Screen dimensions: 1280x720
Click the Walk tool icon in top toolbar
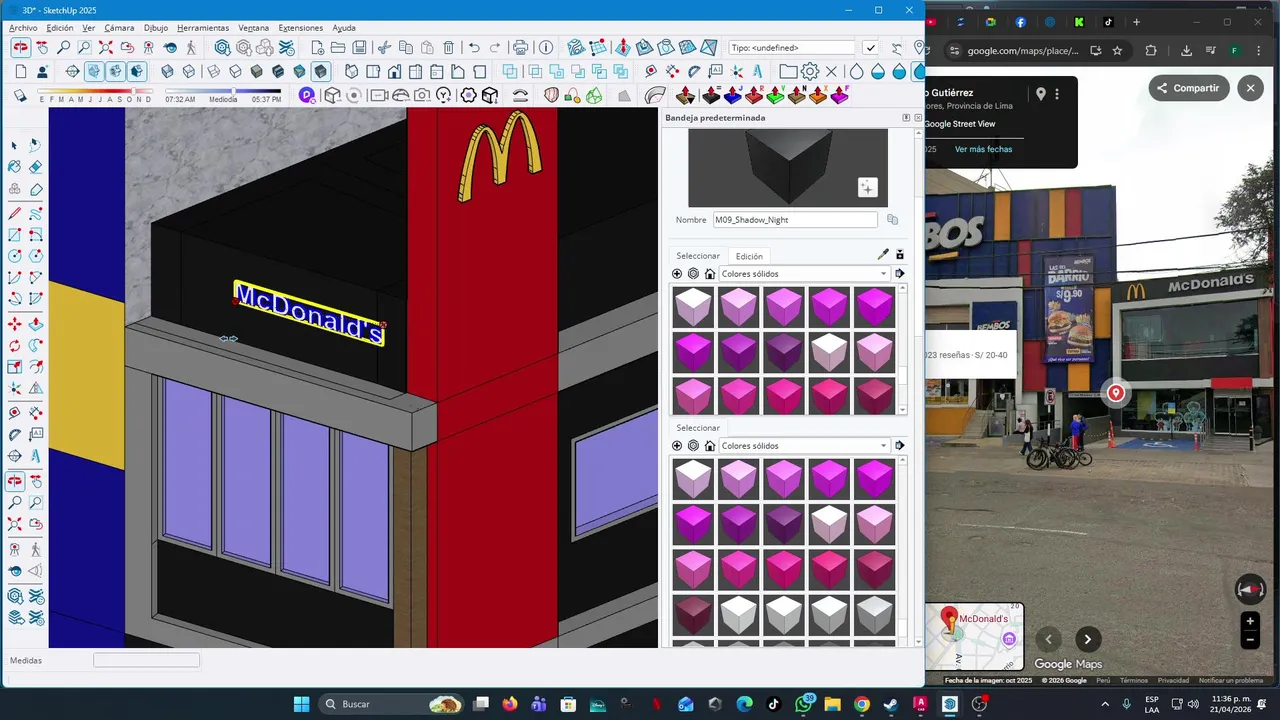tap(191, 47)
